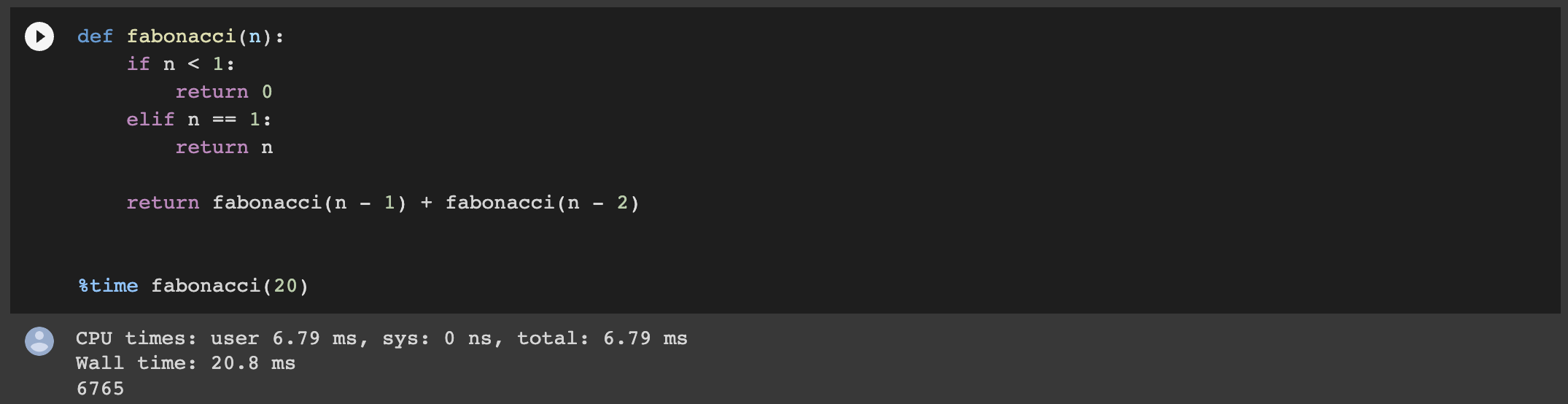Viewport: 1568px width, 404px height.
Task: Click the 'return 0' statement
Action: [x=224, y=92]
